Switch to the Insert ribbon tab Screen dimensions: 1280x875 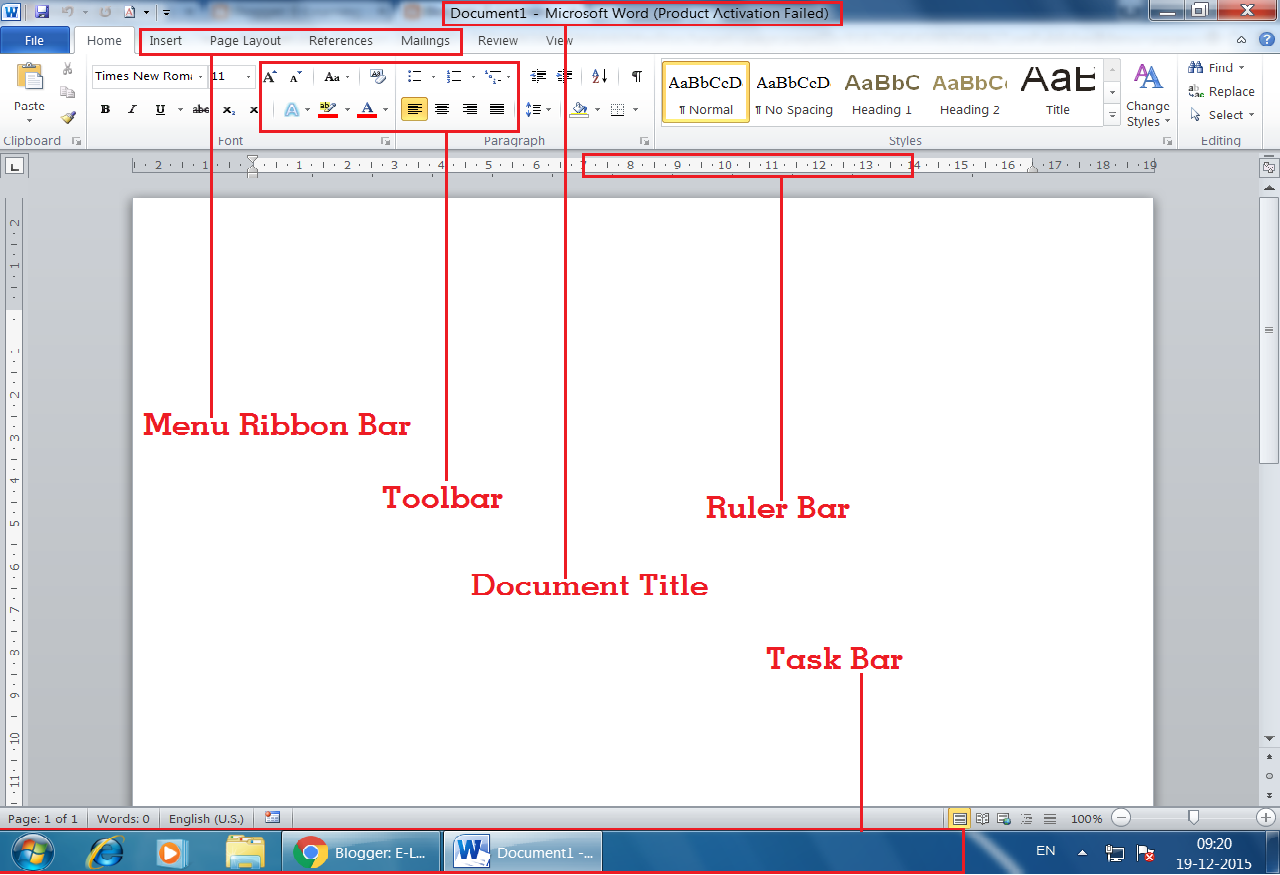tap(165, 41)
